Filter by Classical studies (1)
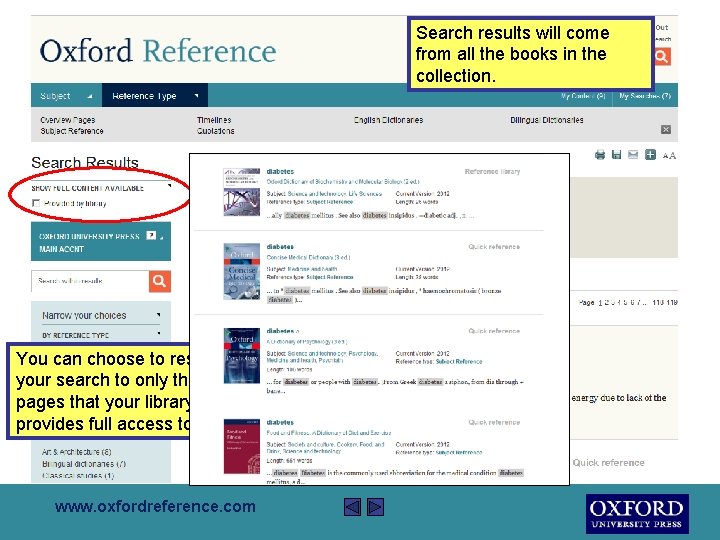The image size is (720, 540). pyautogui.click(x=78, y=476)
